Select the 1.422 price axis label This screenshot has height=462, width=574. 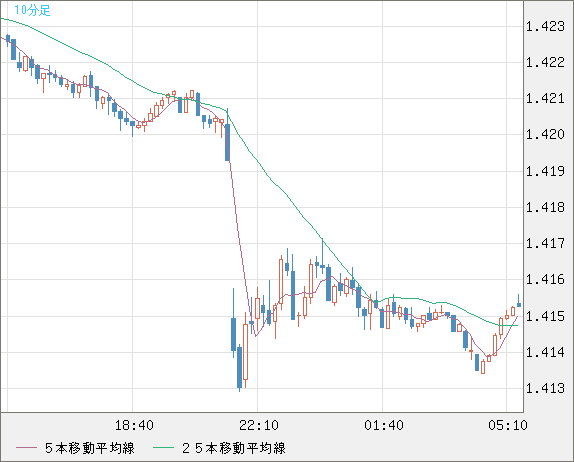545,62
